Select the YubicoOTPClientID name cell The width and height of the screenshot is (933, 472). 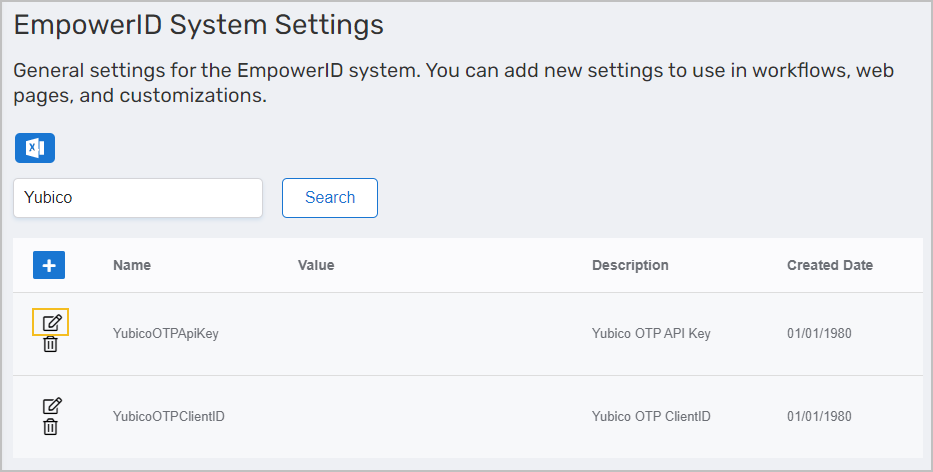coord(168,416)
